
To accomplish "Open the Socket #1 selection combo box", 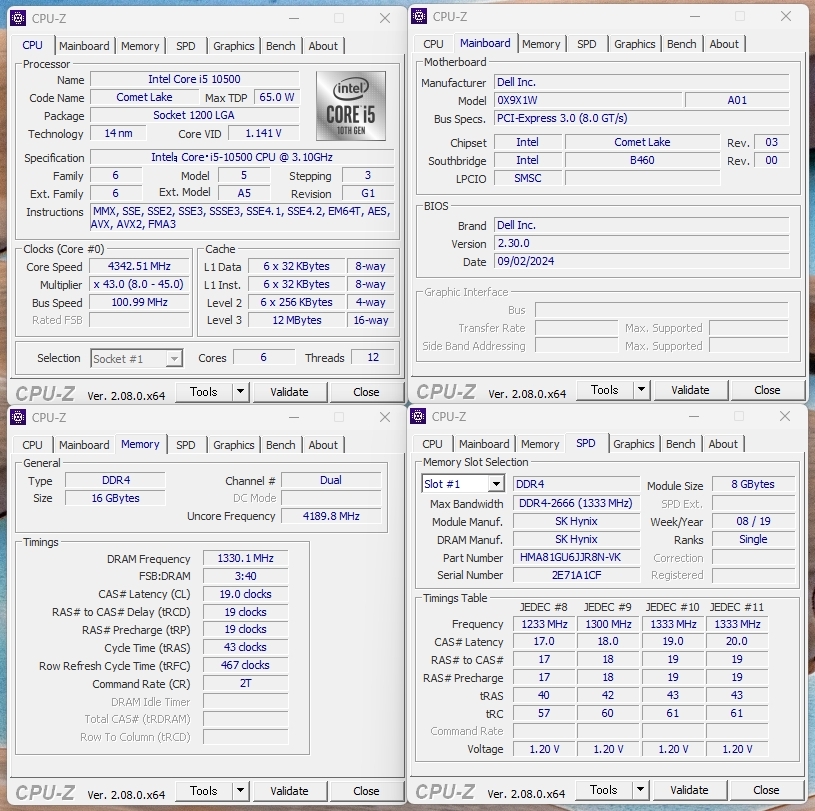I will [136, 358].
